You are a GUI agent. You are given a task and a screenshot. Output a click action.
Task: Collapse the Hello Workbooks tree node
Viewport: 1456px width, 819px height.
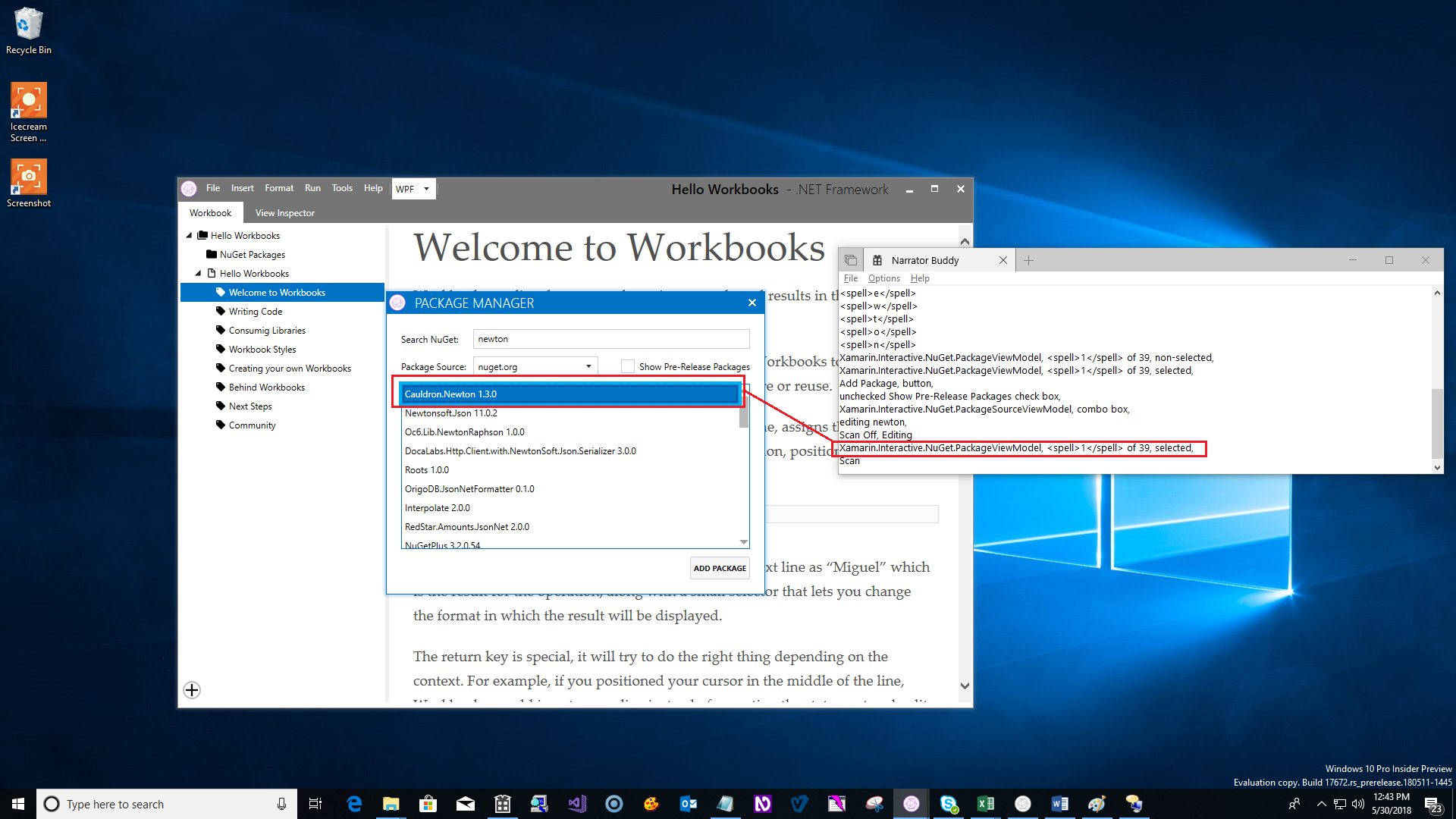pos(189,235)
